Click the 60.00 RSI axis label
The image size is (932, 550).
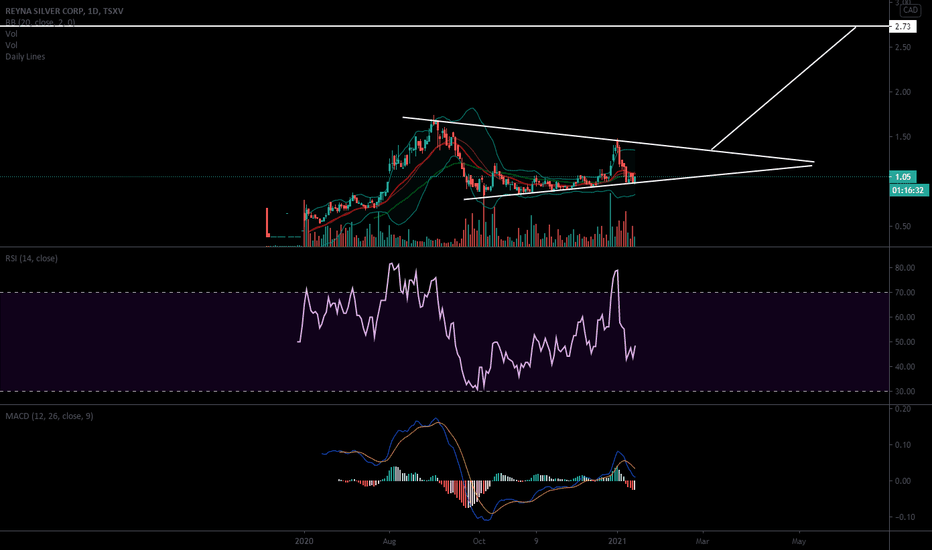[x=905, y=318]
